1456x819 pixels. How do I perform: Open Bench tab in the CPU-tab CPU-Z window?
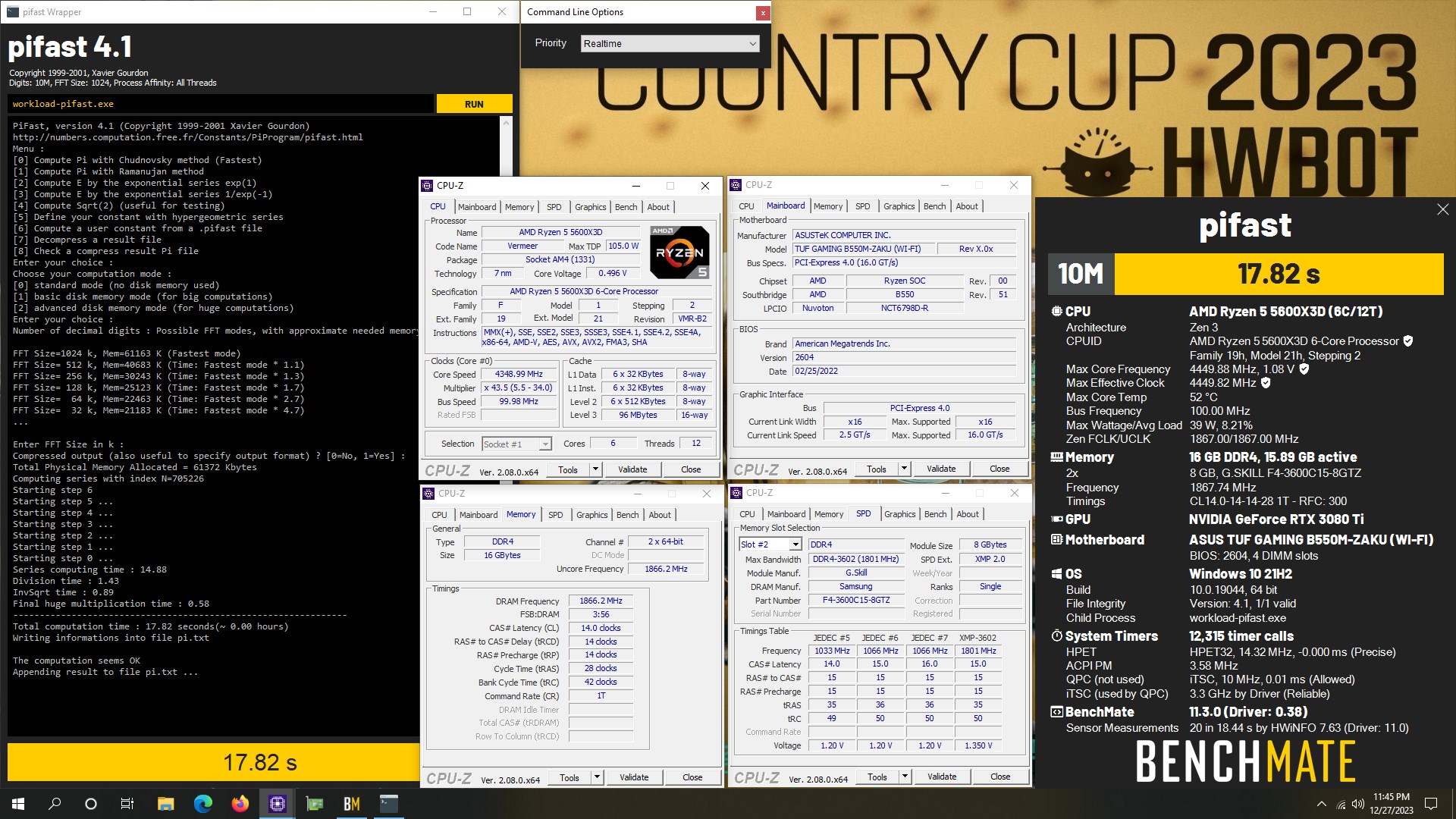(x=626, y=207)
